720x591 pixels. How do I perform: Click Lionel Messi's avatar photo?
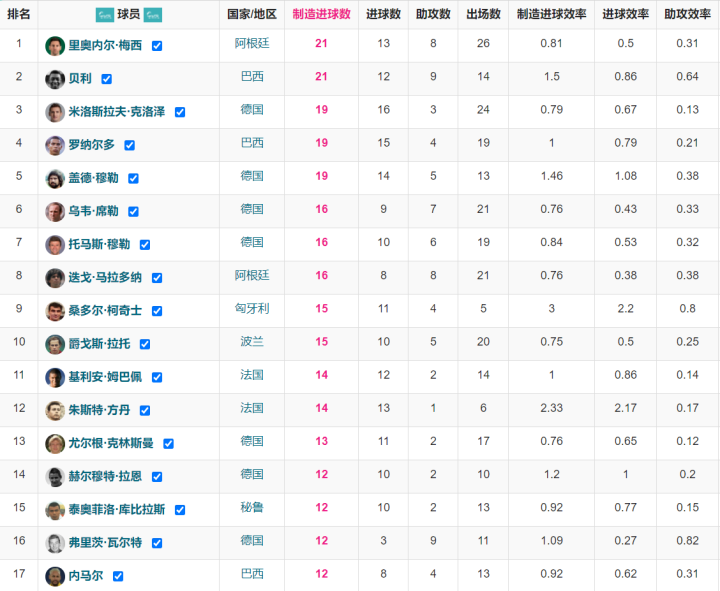coord(54,46)
